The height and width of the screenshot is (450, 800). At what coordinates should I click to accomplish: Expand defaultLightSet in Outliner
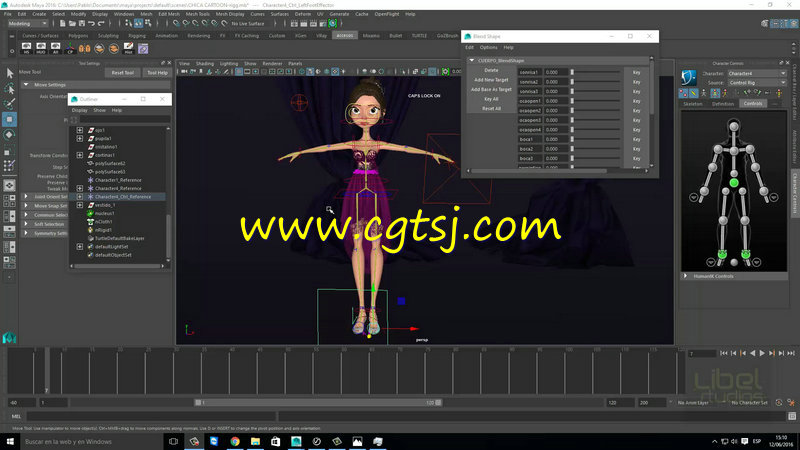(80, 246)
